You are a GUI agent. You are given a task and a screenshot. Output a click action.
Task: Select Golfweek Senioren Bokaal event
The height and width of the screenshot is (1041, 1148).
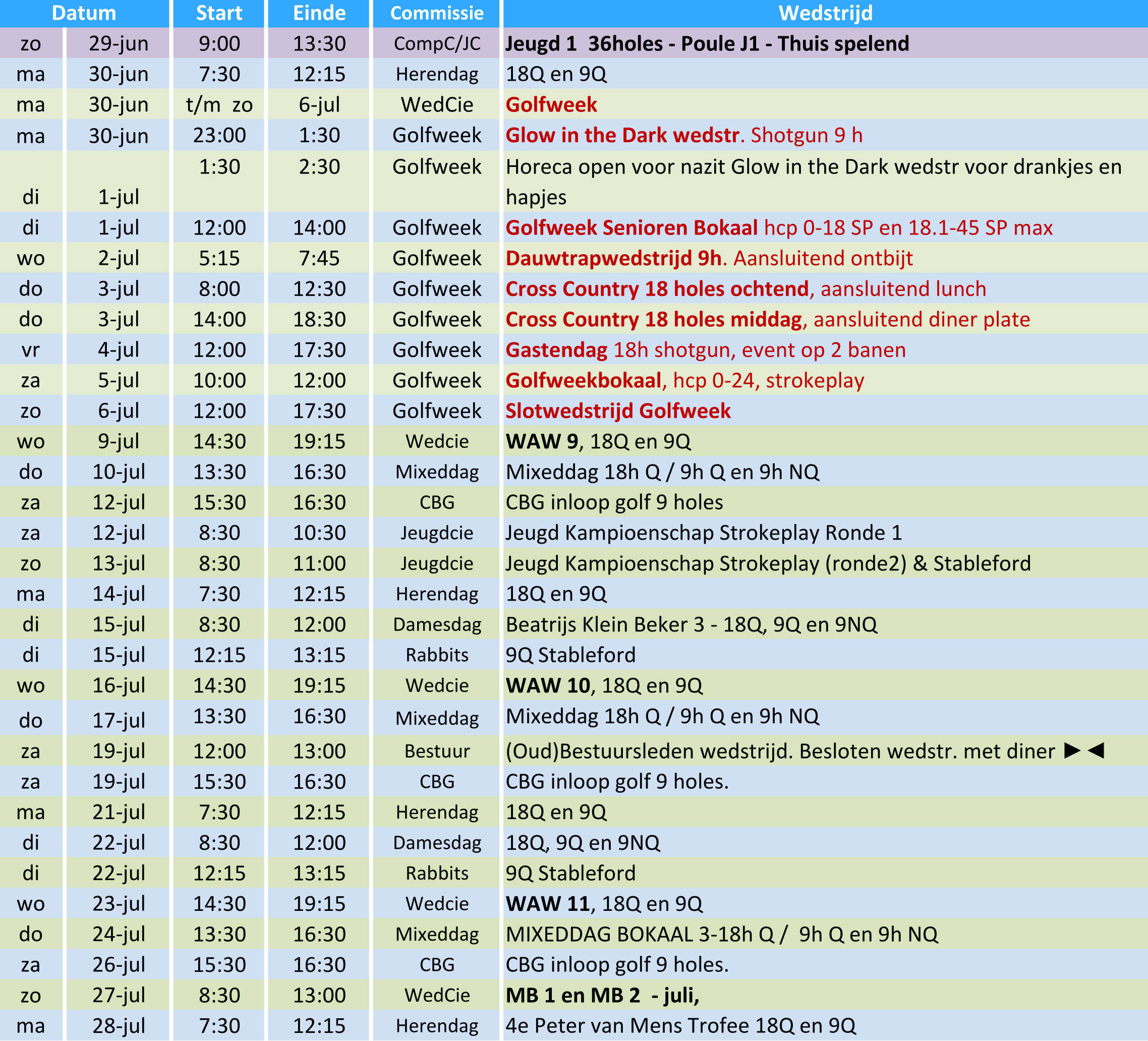click(x=631, y=228)
